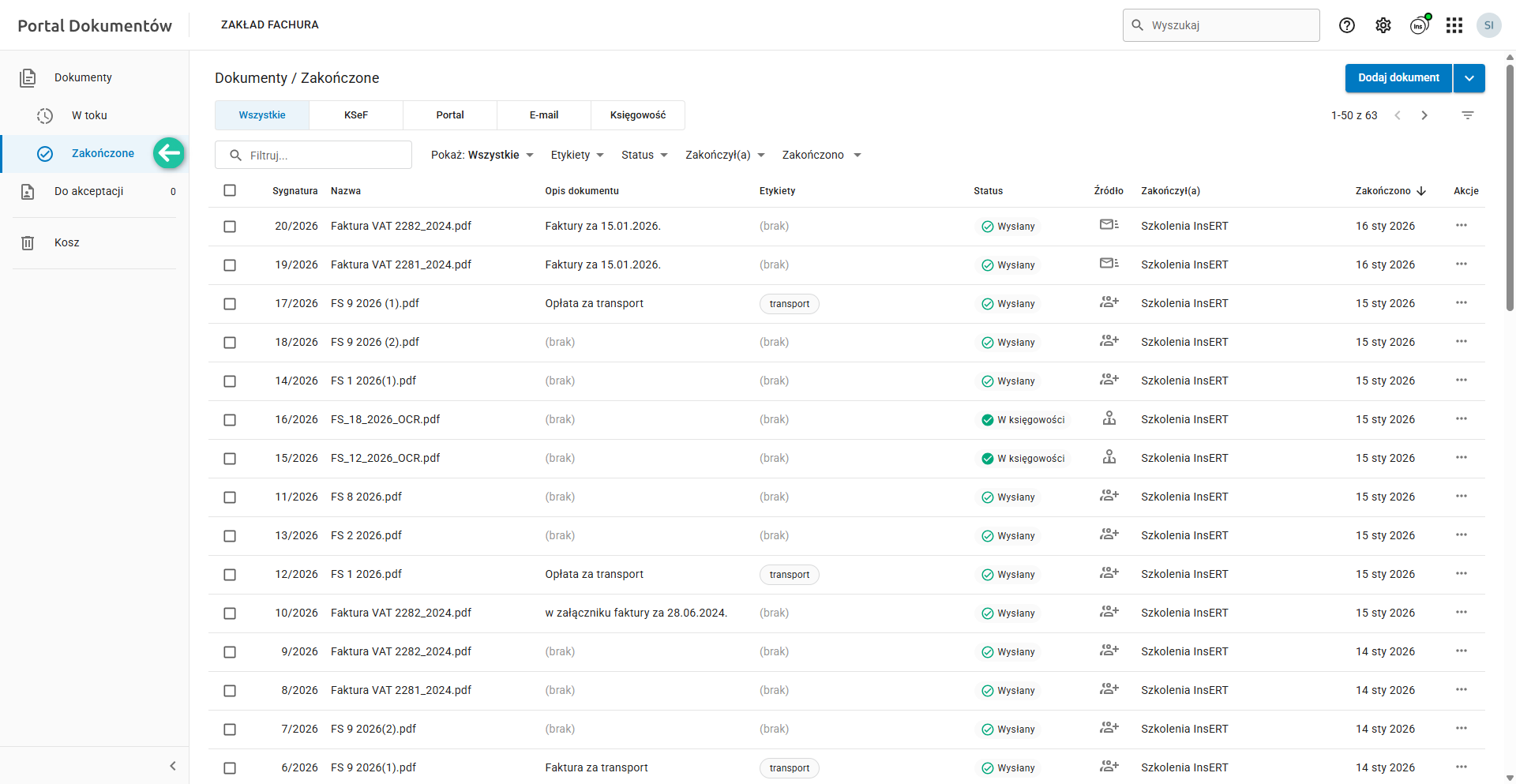Open the Status filter dropdown

[x=644, y=155]
